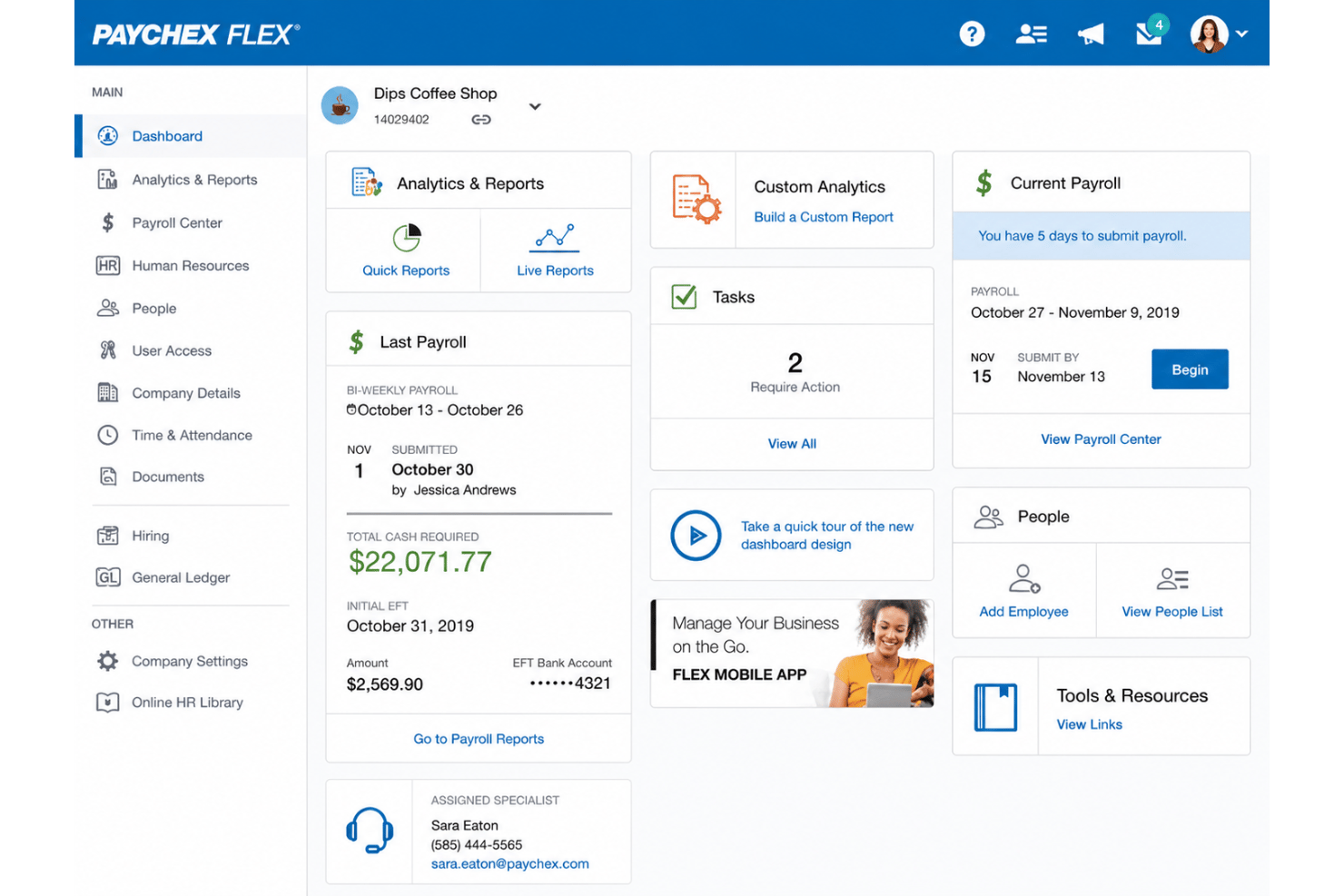Click the specialist headset icon
Screen dimensions: 1344x896
[x=370, y=831]
